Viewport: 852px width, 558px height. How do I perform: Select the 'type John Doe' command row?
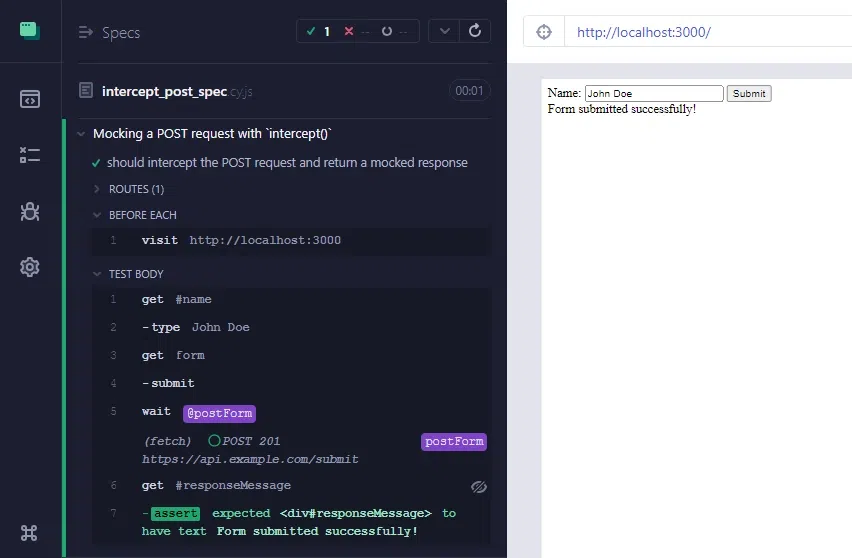(x=291, y=327)
